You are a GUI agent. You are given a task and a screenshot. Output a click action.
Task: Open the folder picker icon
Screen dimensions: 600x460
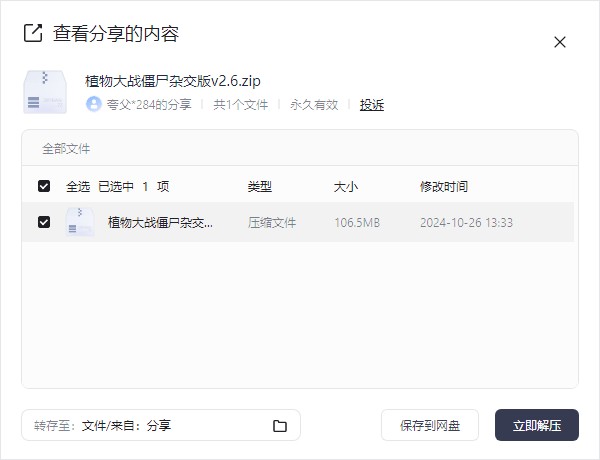point(280,426)
